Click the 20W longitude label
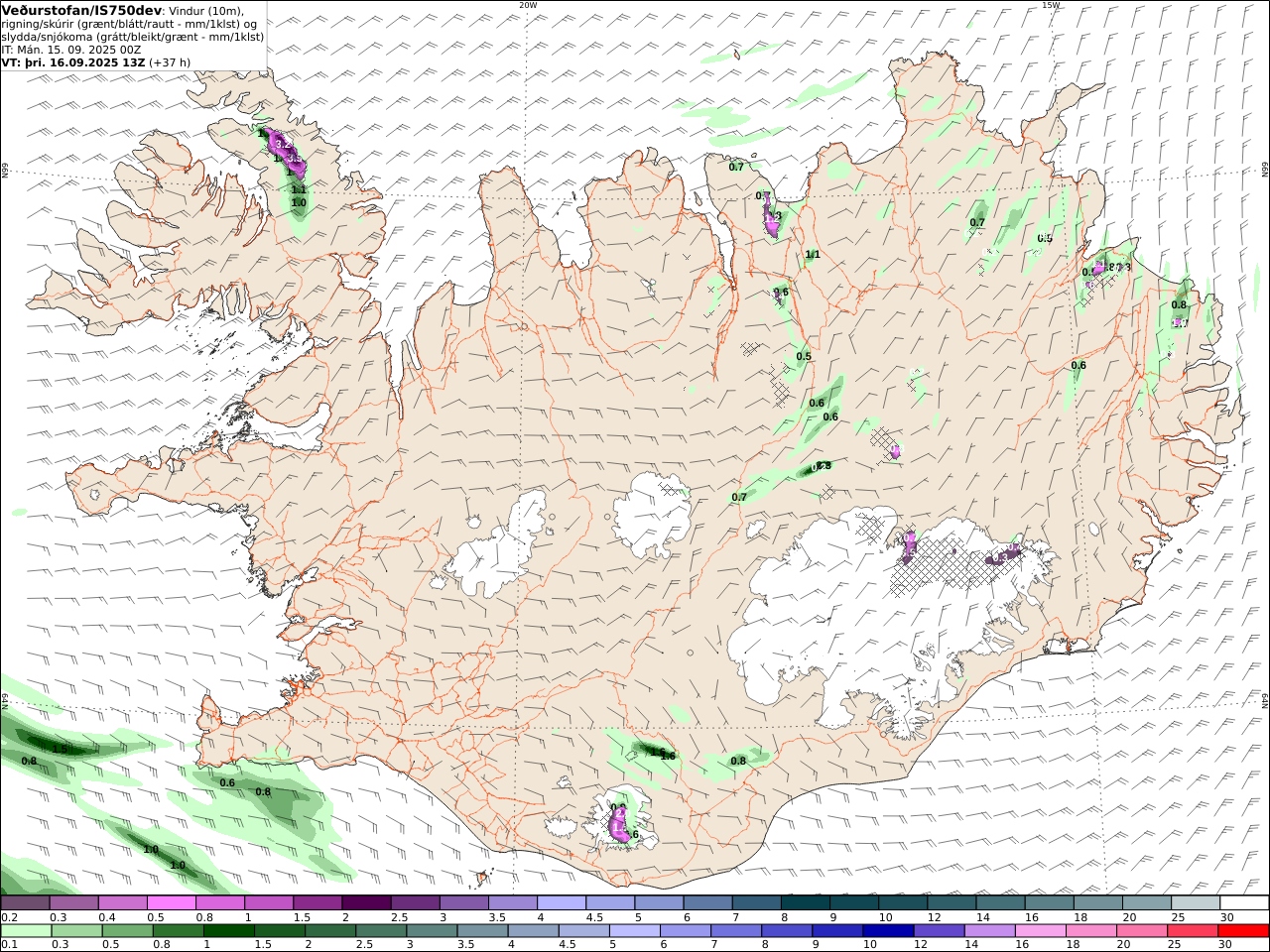The height and width of the screenshot is (952, 1270). (x=528, y=5)
